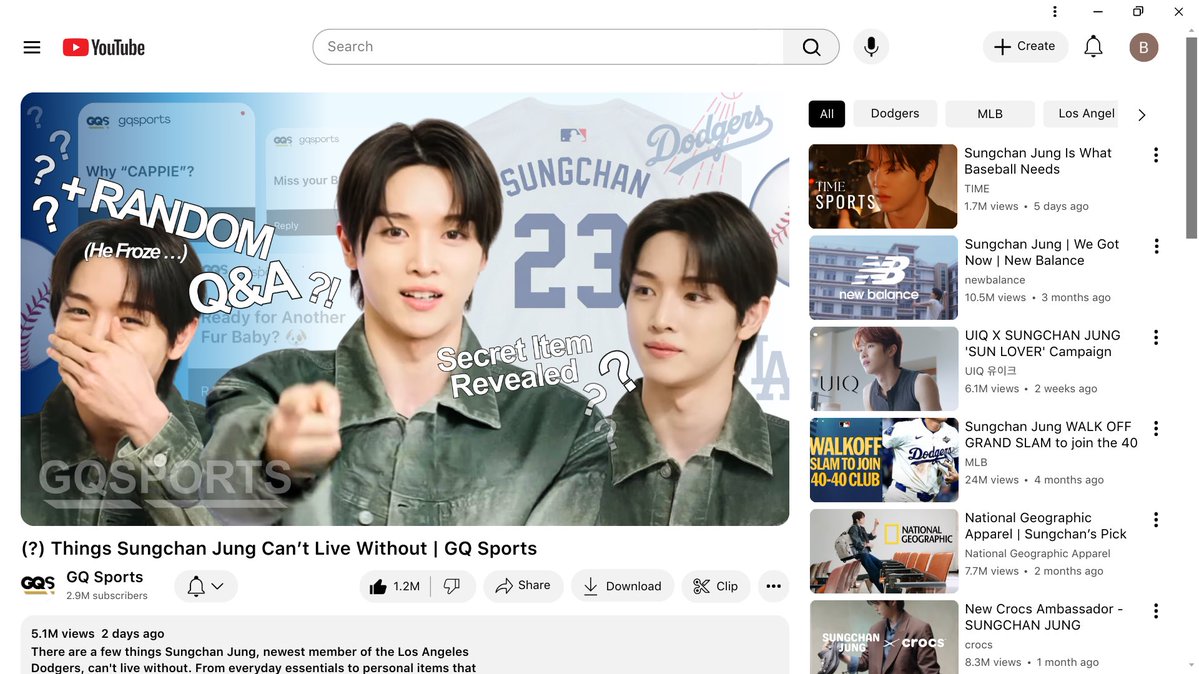Open TIME Sports video thumbnail
1199x674 pixels.
pos(883,187)
